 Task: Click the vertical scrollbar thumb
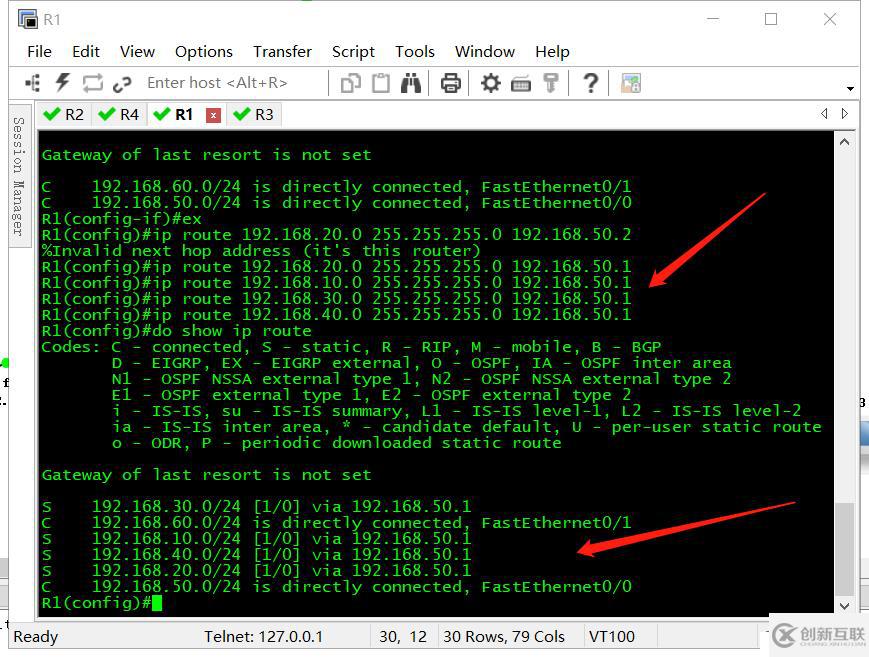[x=845, y=549]
